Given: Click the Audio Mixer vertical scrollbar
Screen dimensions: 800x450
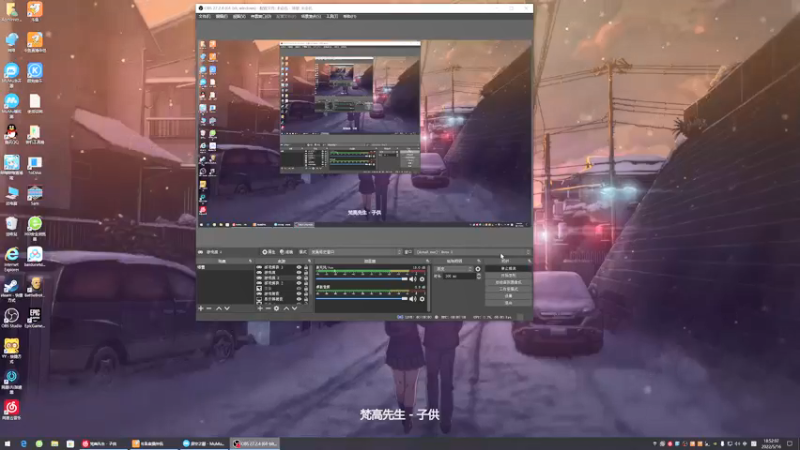Looking at the screenshot, I should pos(429,288).
